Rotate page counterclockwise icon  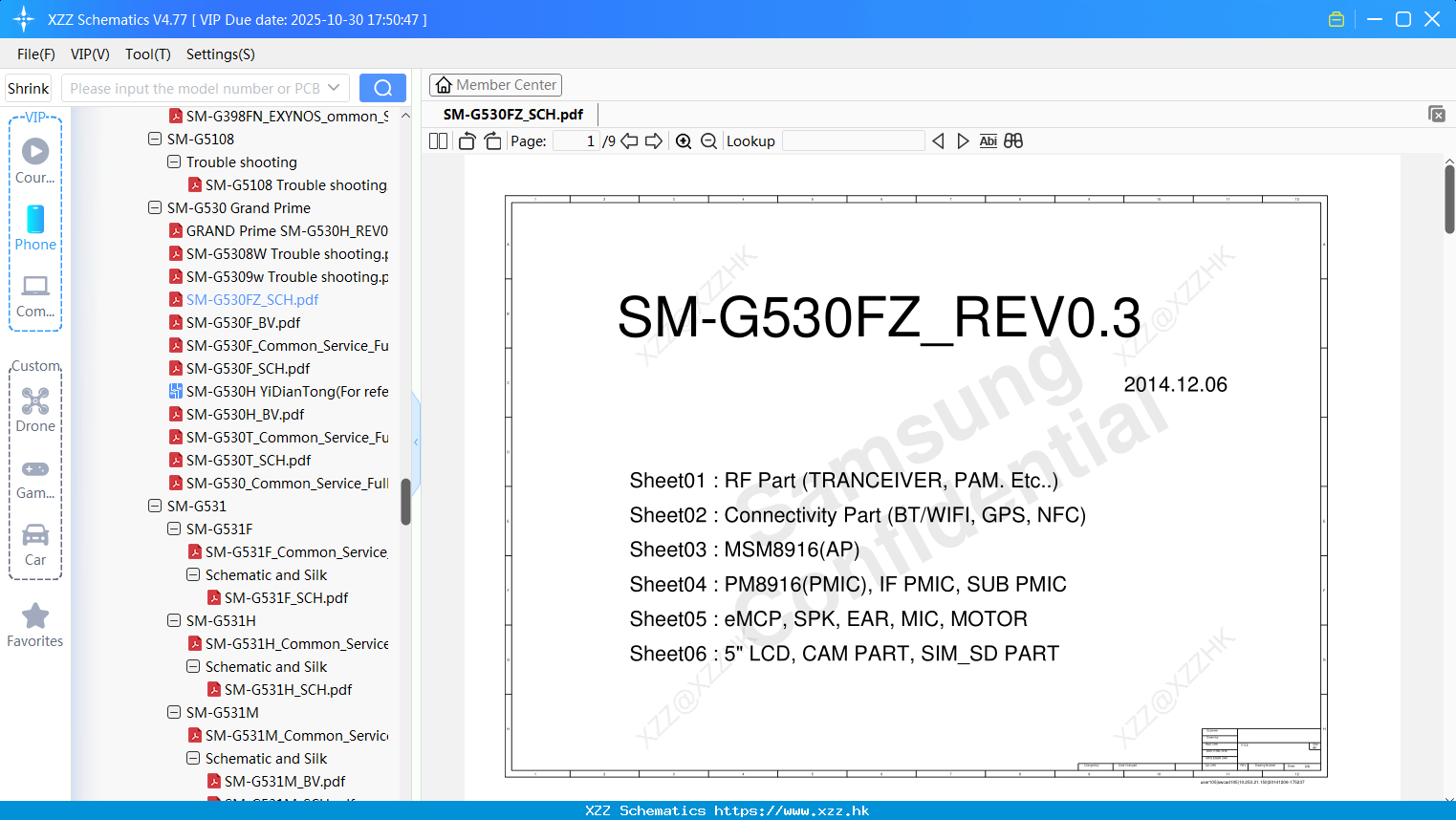[x=467, y=140]
